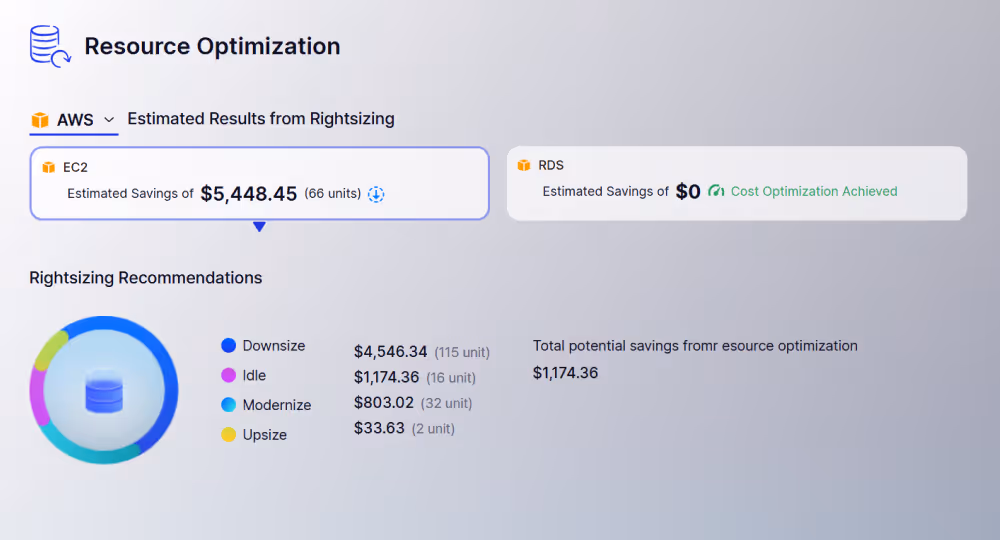Click the $4,546.34 Downsize amount

(x=390, y=352)
